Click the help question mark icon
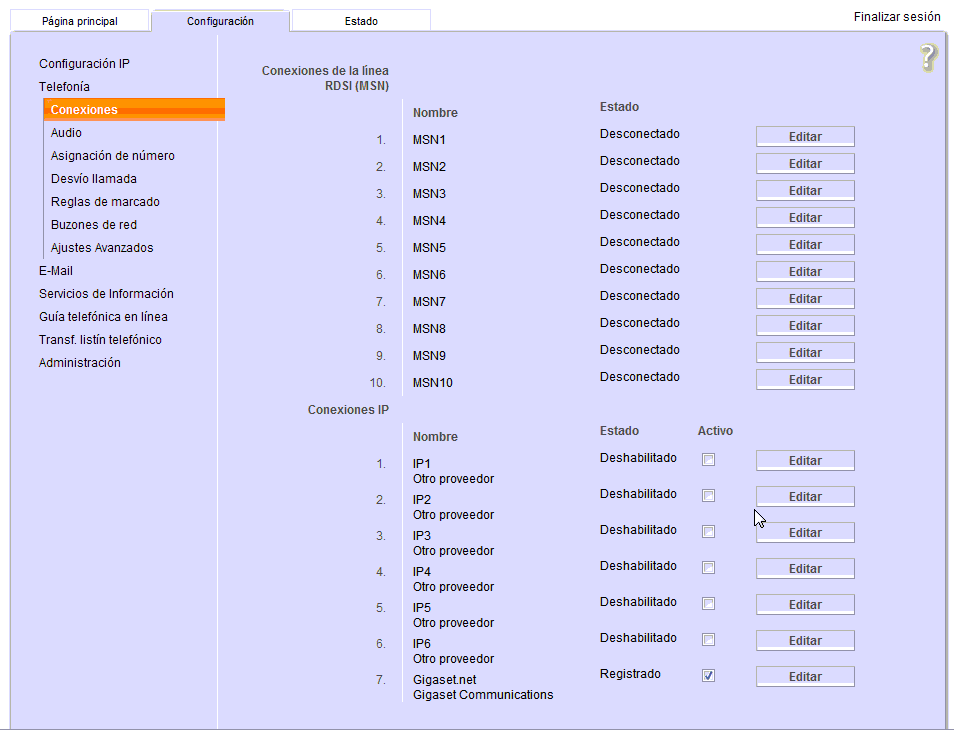This screenshot has height=731, width=954. 928,58
